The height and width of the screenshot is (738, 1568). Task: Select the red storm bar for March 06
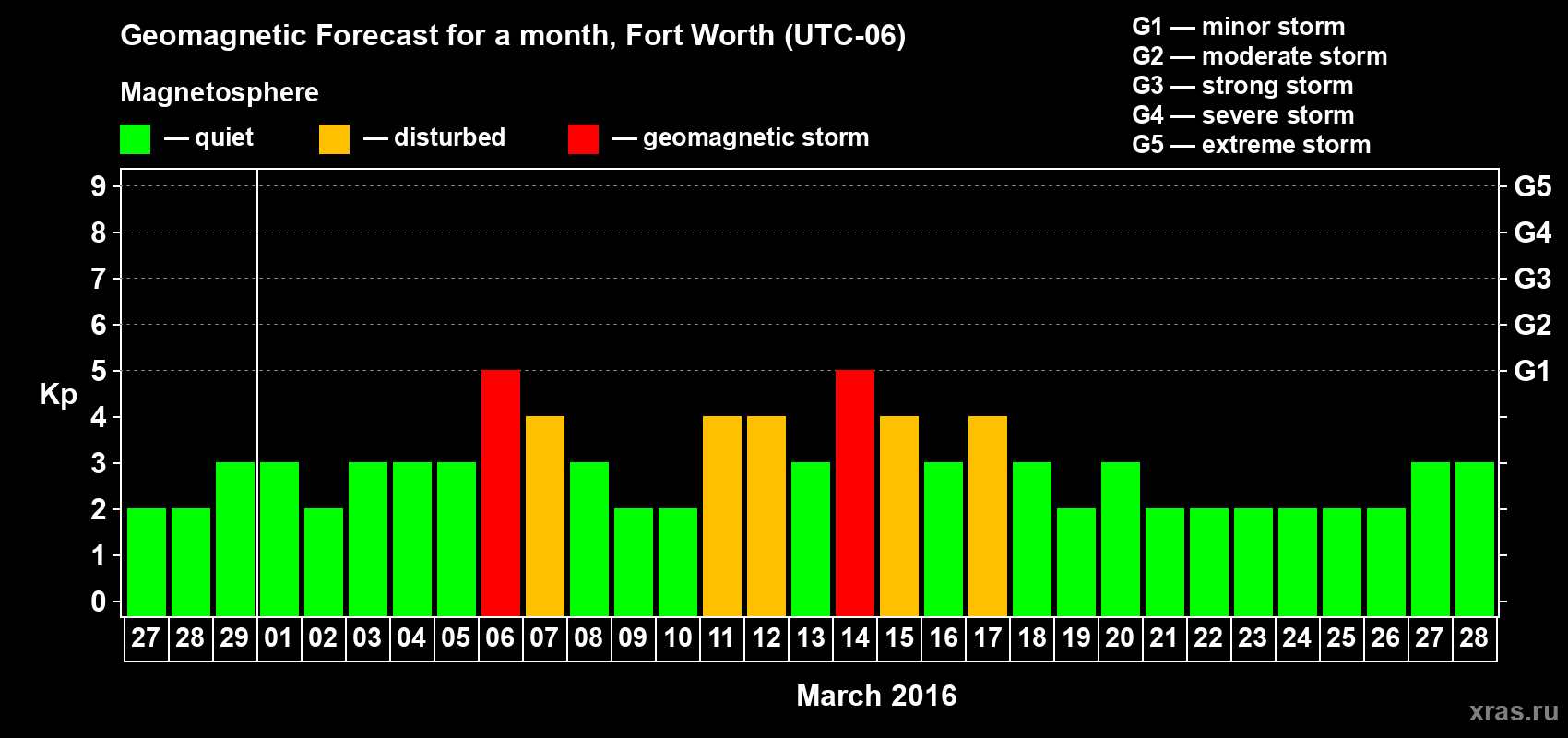(501, 494)
